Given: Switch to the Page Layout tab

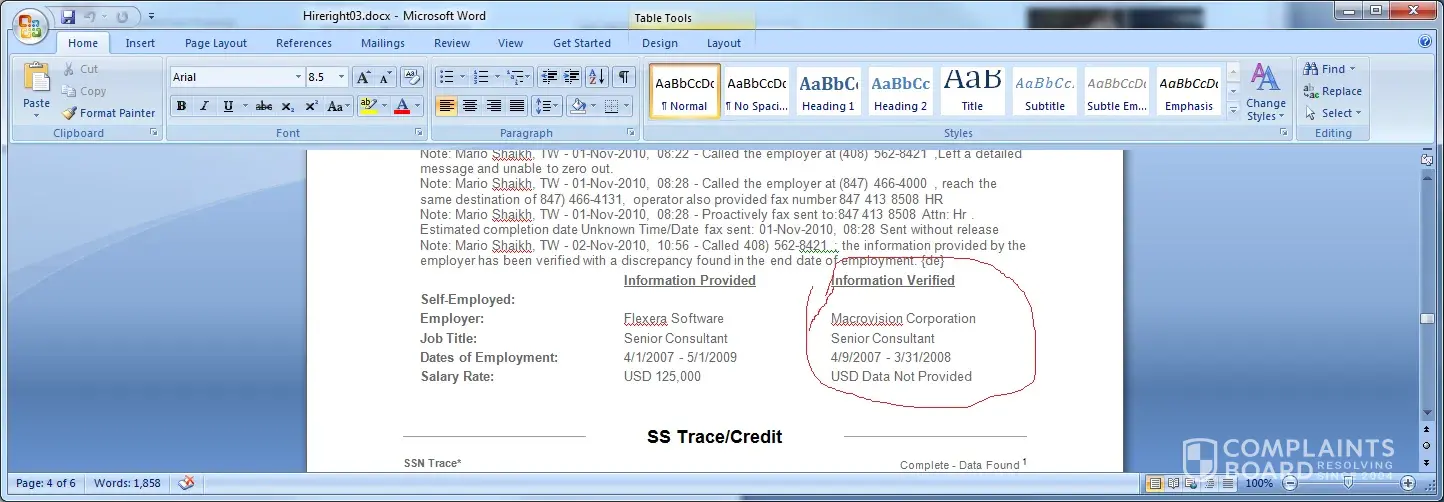Looking at the screenshot, I should coord(215,43).
